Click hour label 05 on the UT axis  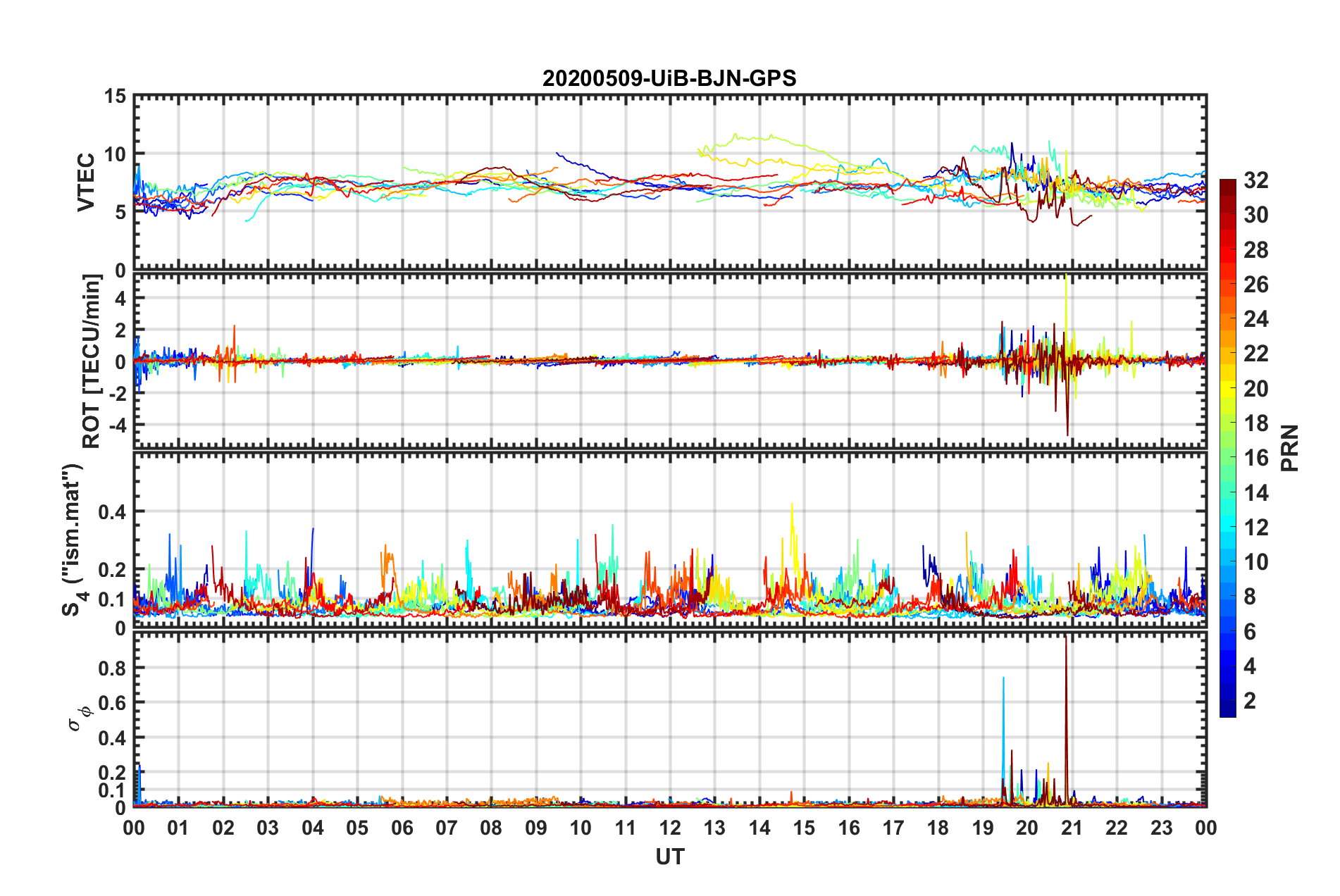click(x=357, y=828)
